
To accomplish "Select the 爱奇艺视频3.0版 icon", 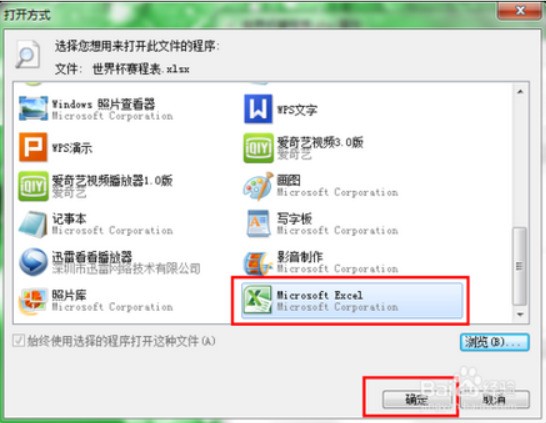I will (258, 148).
